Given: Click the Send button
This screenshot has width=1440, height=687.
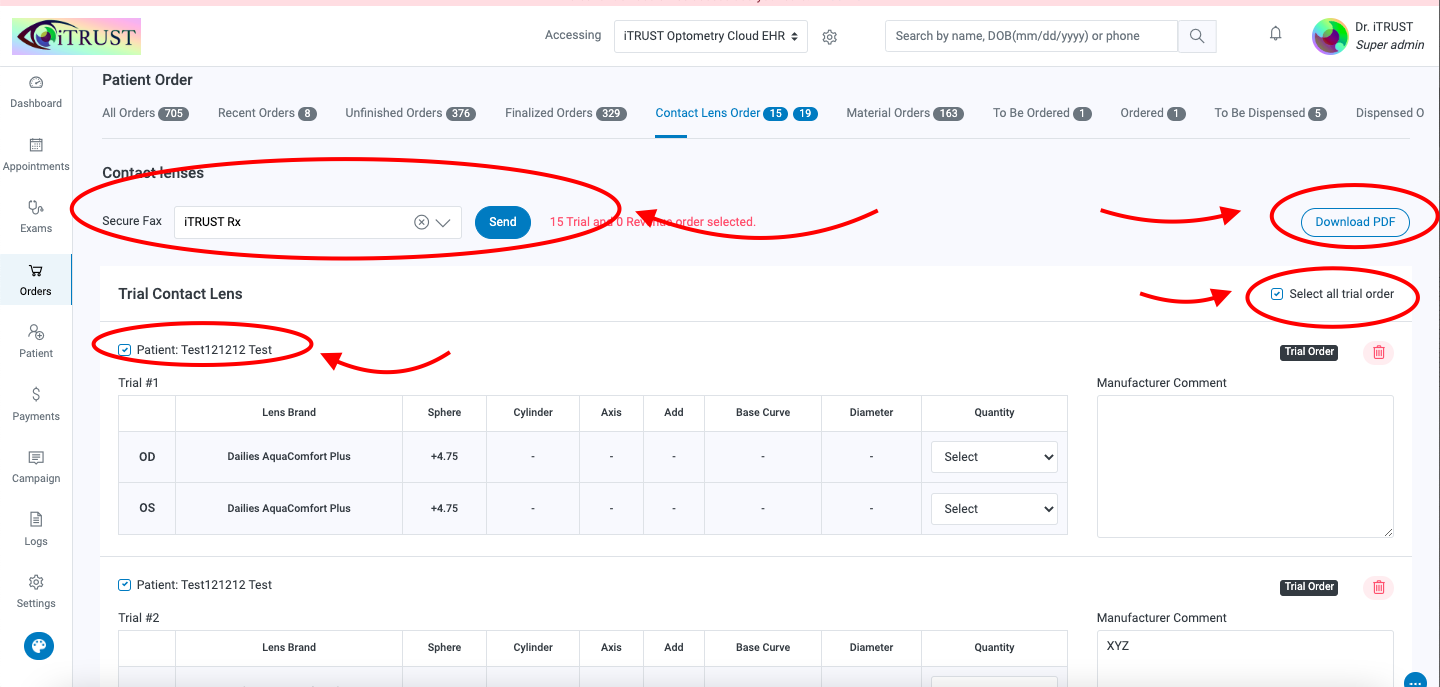Looking at the screenshot, I should tap(503, 222).
